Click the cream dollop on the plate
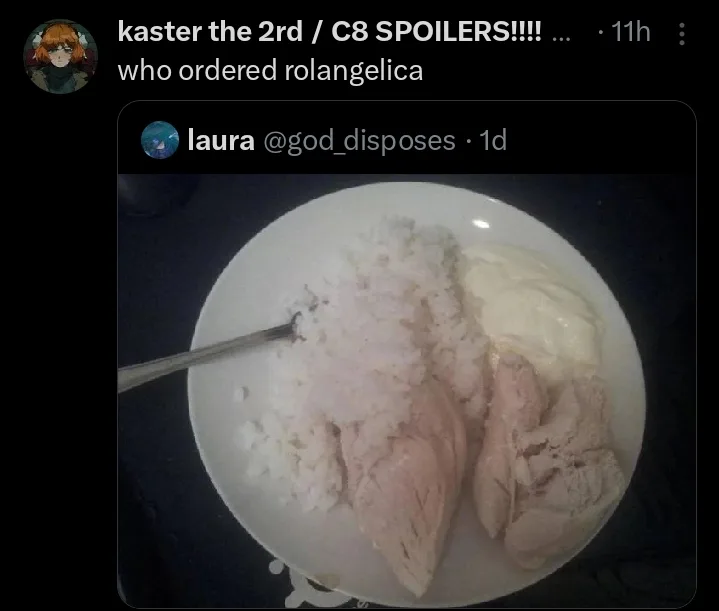The width and height of the screenshot is (719, 611). [x=534, y=305]
